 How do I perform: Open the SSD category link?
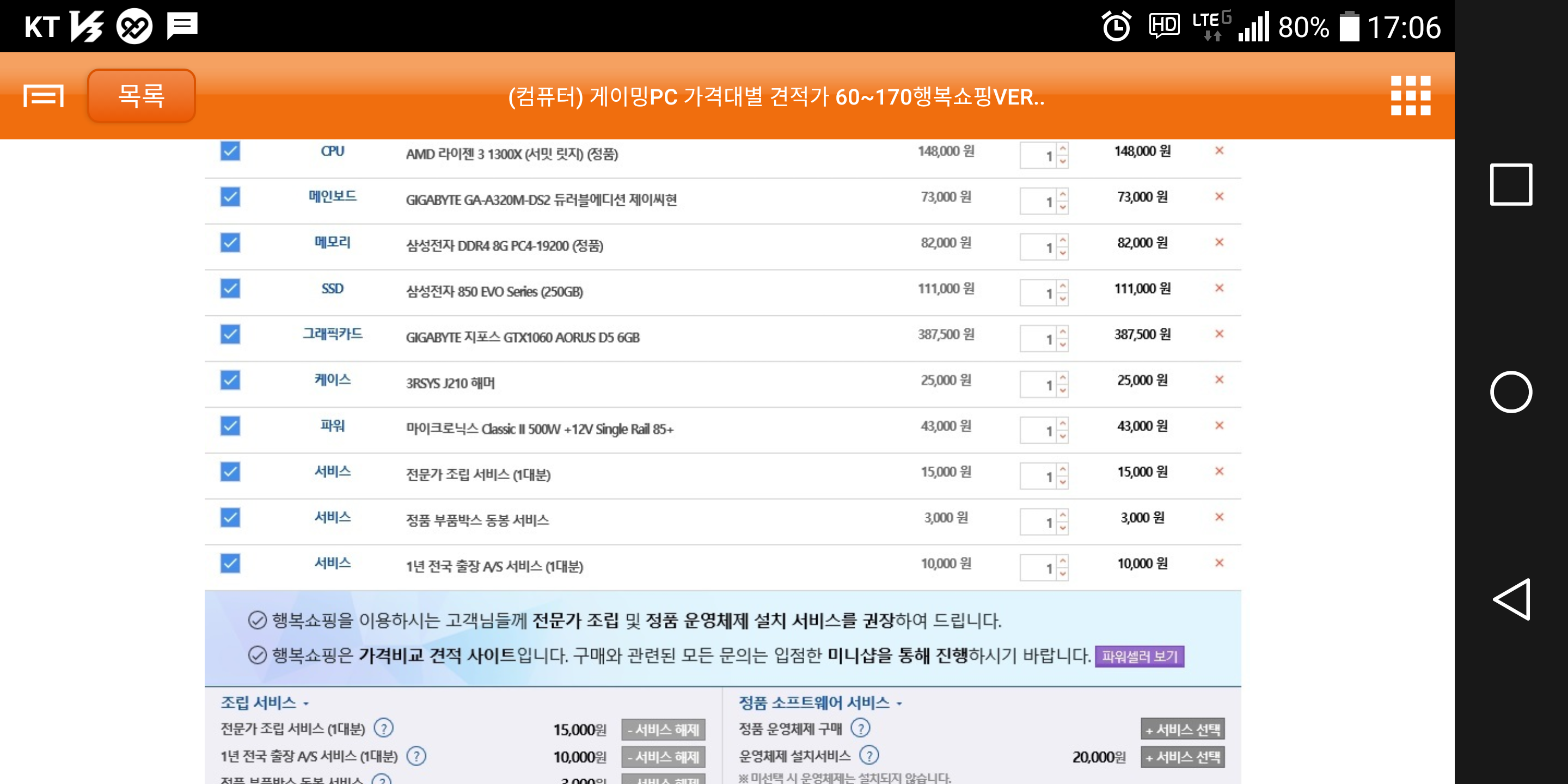pyautogui.click(x=332, y=289)
